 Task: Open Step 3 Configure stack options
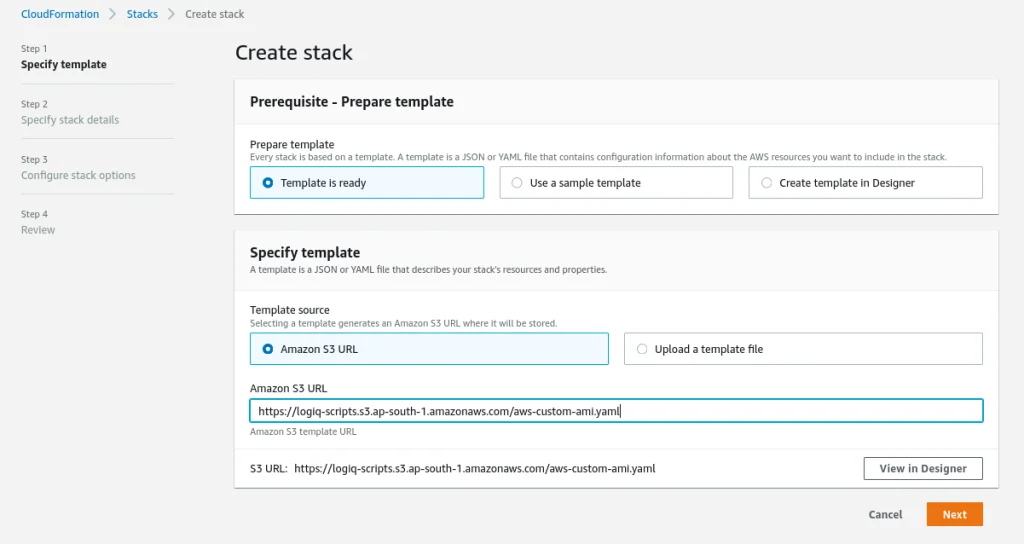[78, 176]
